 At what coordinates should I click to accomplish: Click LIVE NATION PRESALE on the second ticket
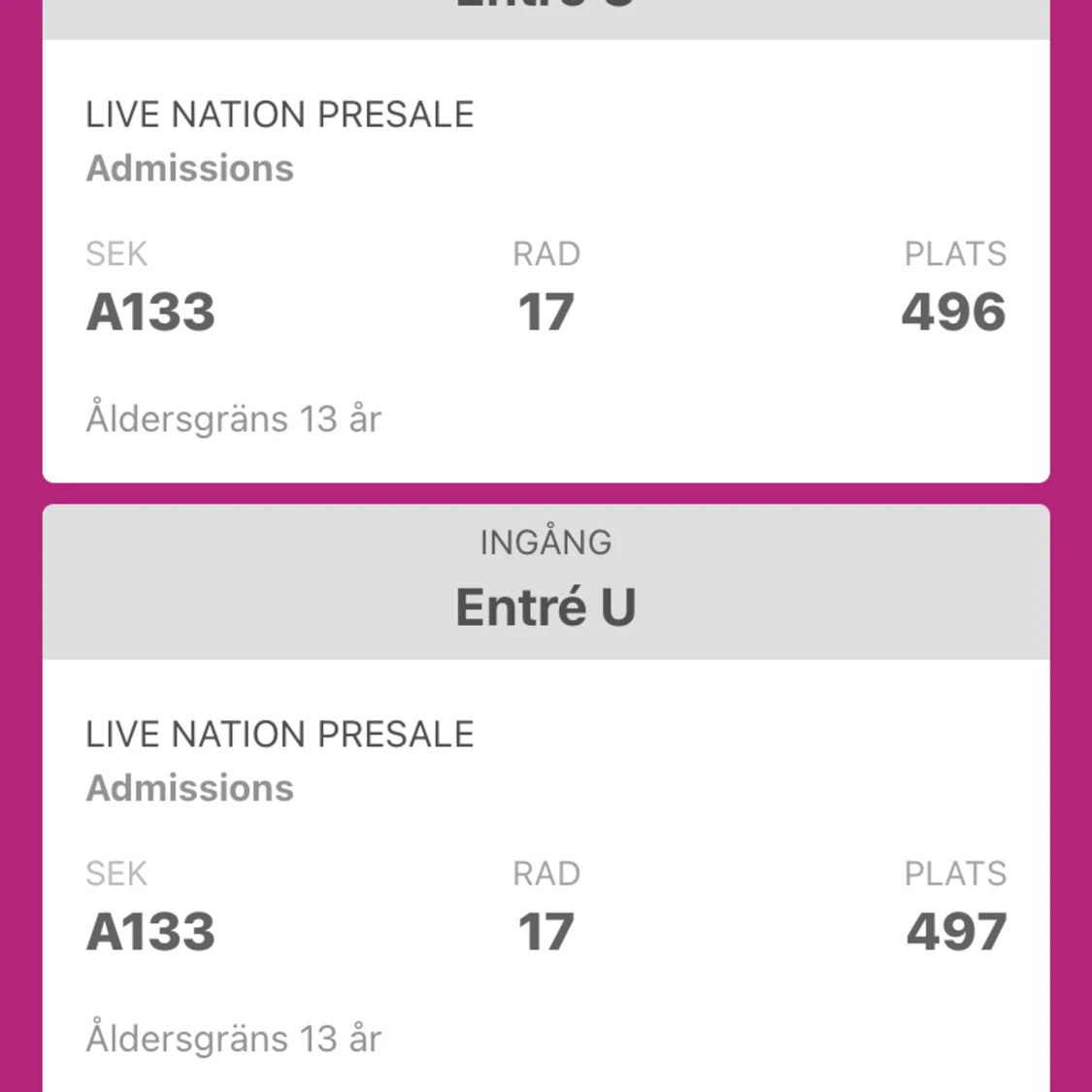tap(280, 734)
